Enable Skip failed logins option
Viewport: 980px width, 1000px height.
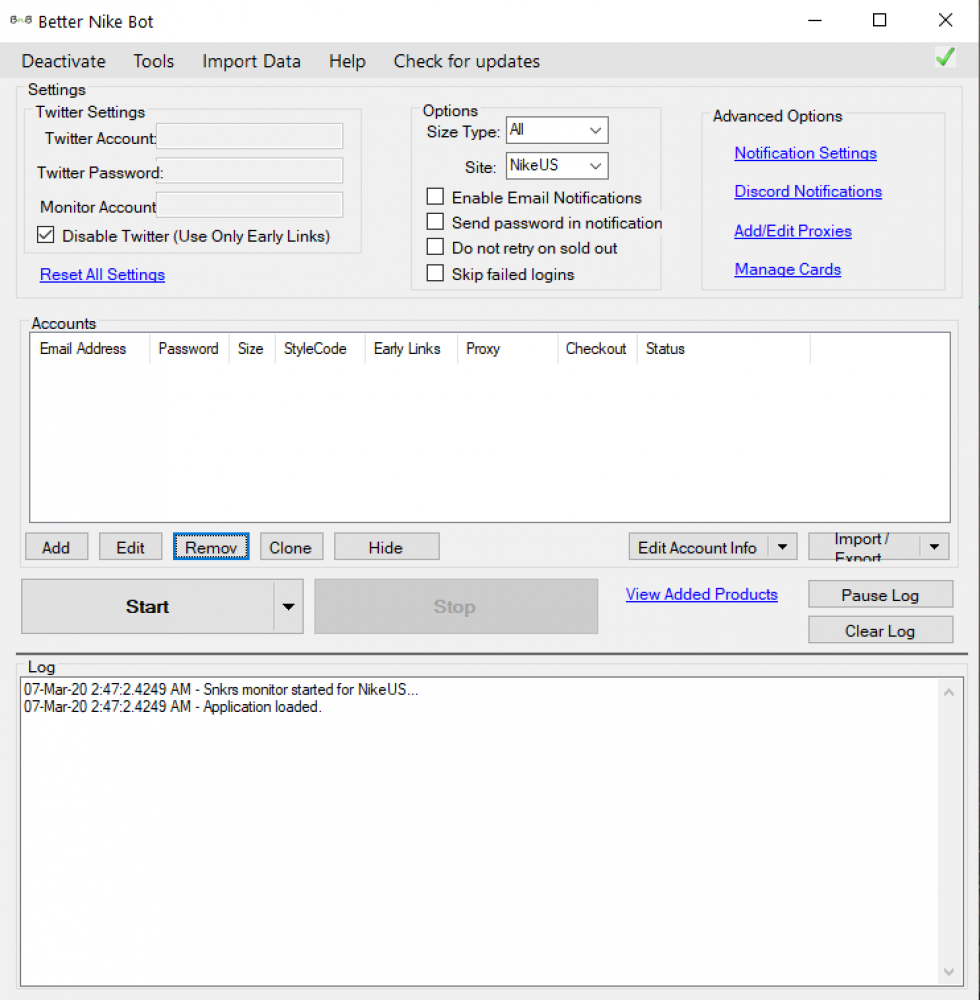point(435,274)
